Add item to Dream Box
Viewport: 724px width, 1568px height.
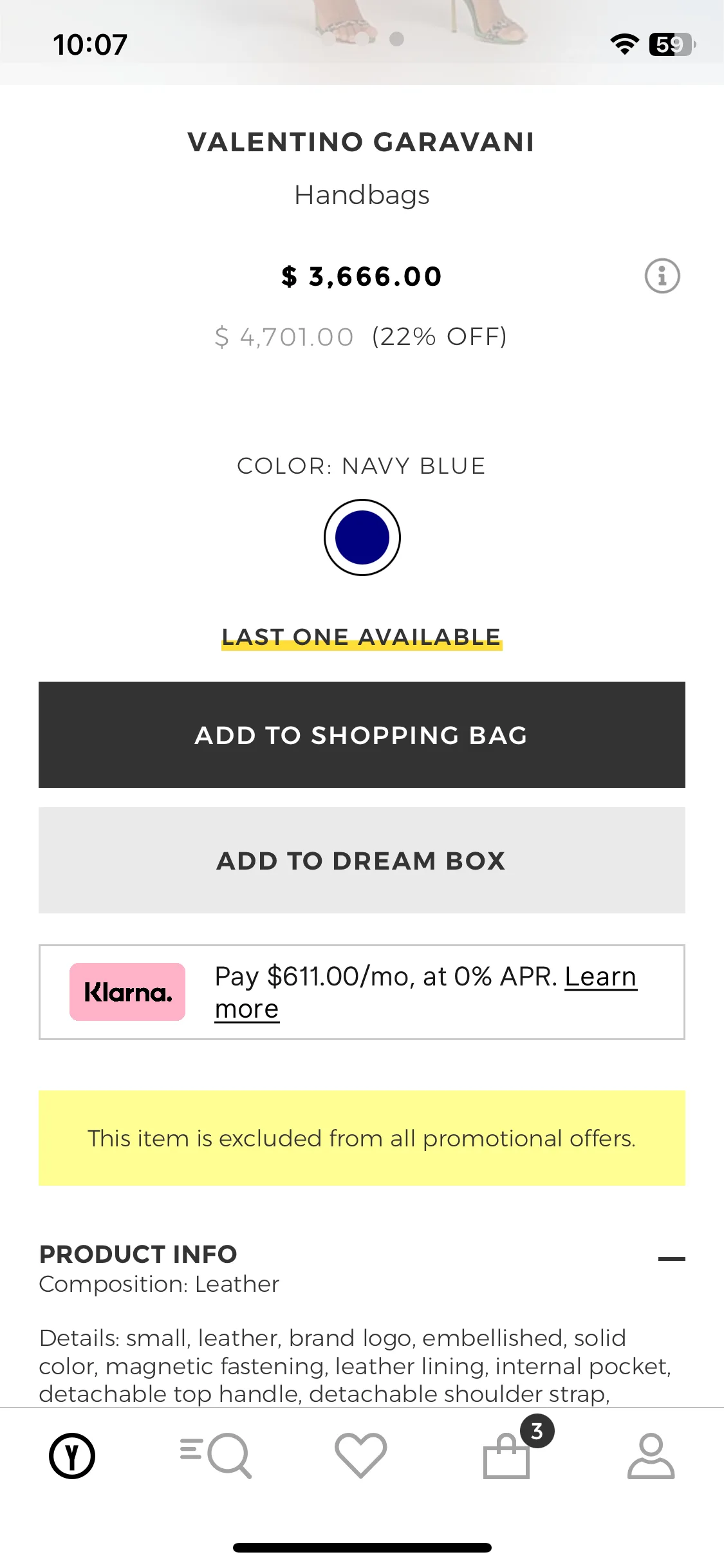pyautogui.click(x=362, y=860)
